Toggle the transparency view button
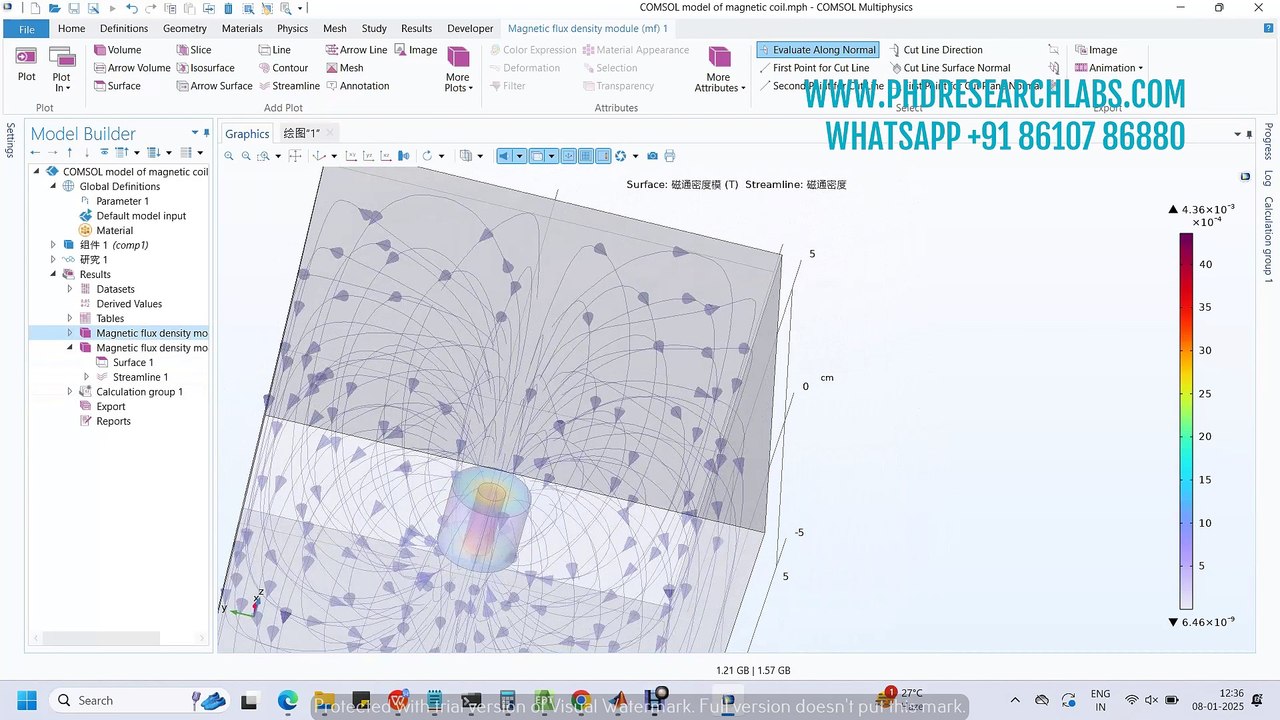Screen dimensions: 1280x720 pyautogui.click(x=537, y=156)
